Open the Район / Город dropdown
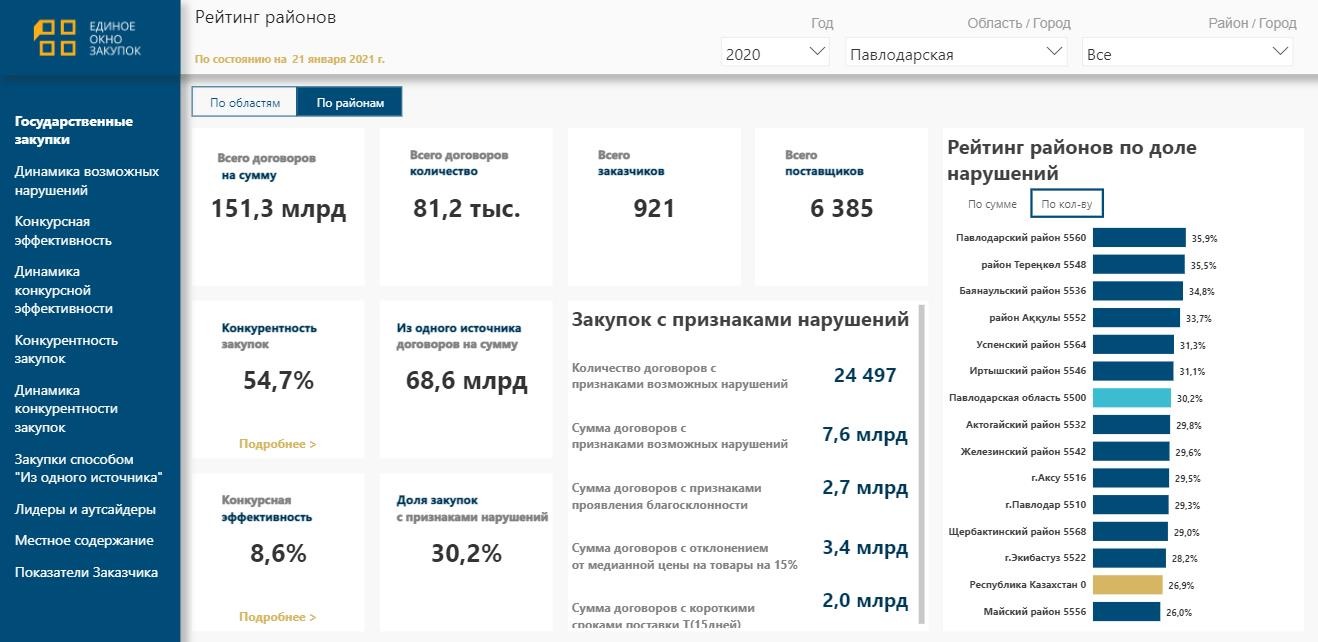The height and width of the screenshot is (642, 1318). [1187, 54]
